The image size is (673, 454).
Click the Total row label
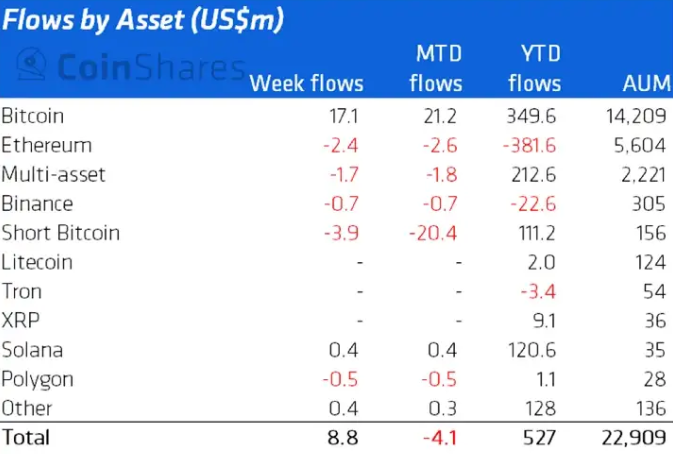(x=26, y=437)
